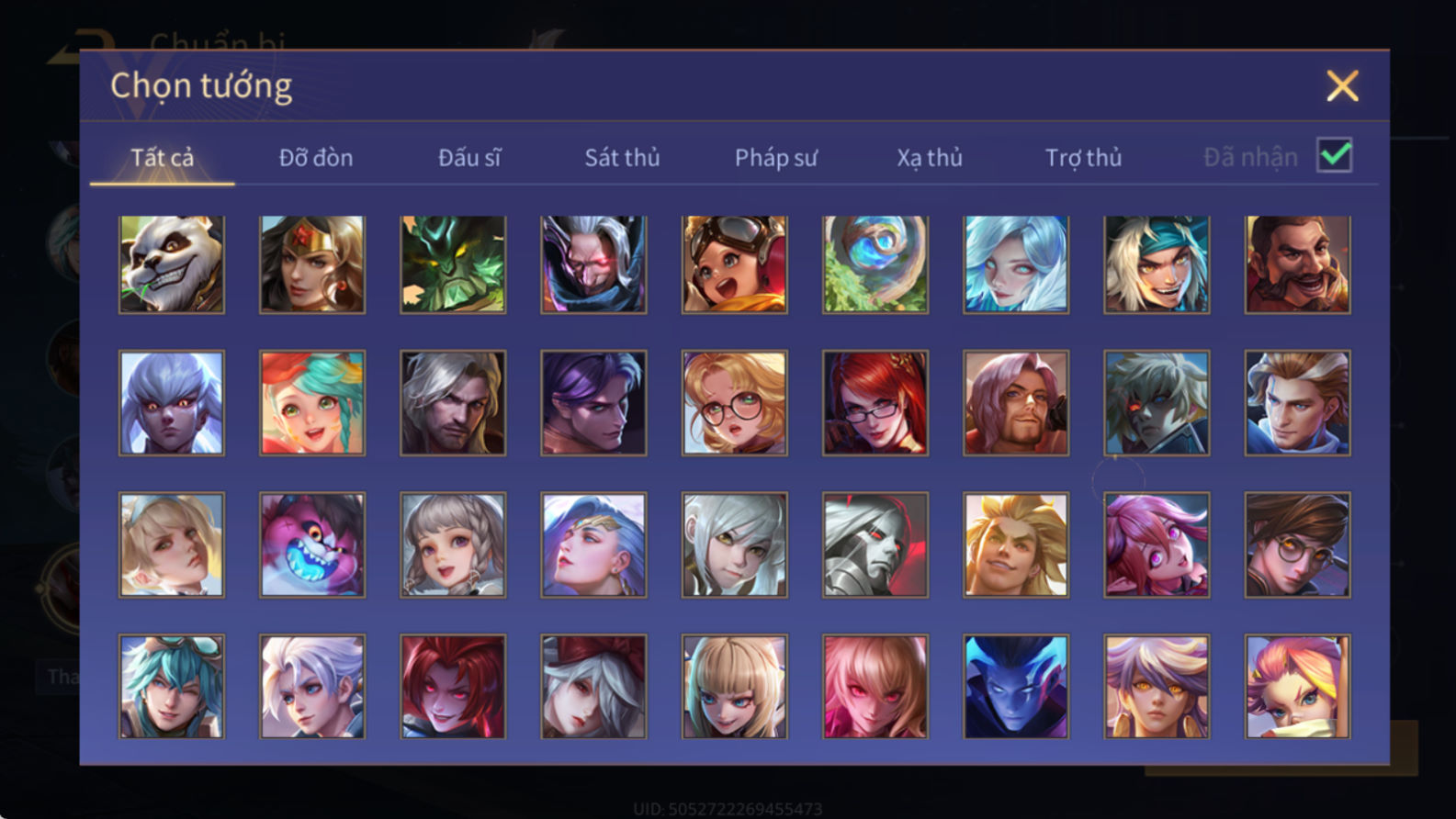Open the Đấu sĩ tab
Screen dimensions: 1456x819
pyautogui.click(x=469, y=158)
